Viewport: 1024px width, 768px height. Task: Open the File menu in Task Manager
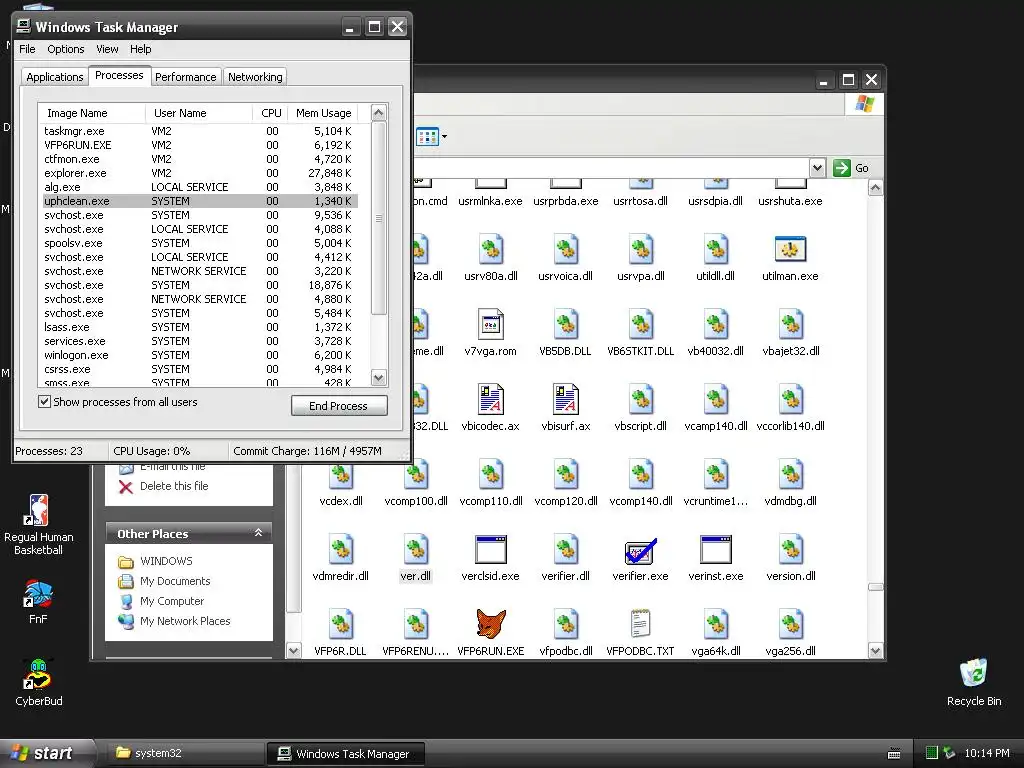click(27, 49)
